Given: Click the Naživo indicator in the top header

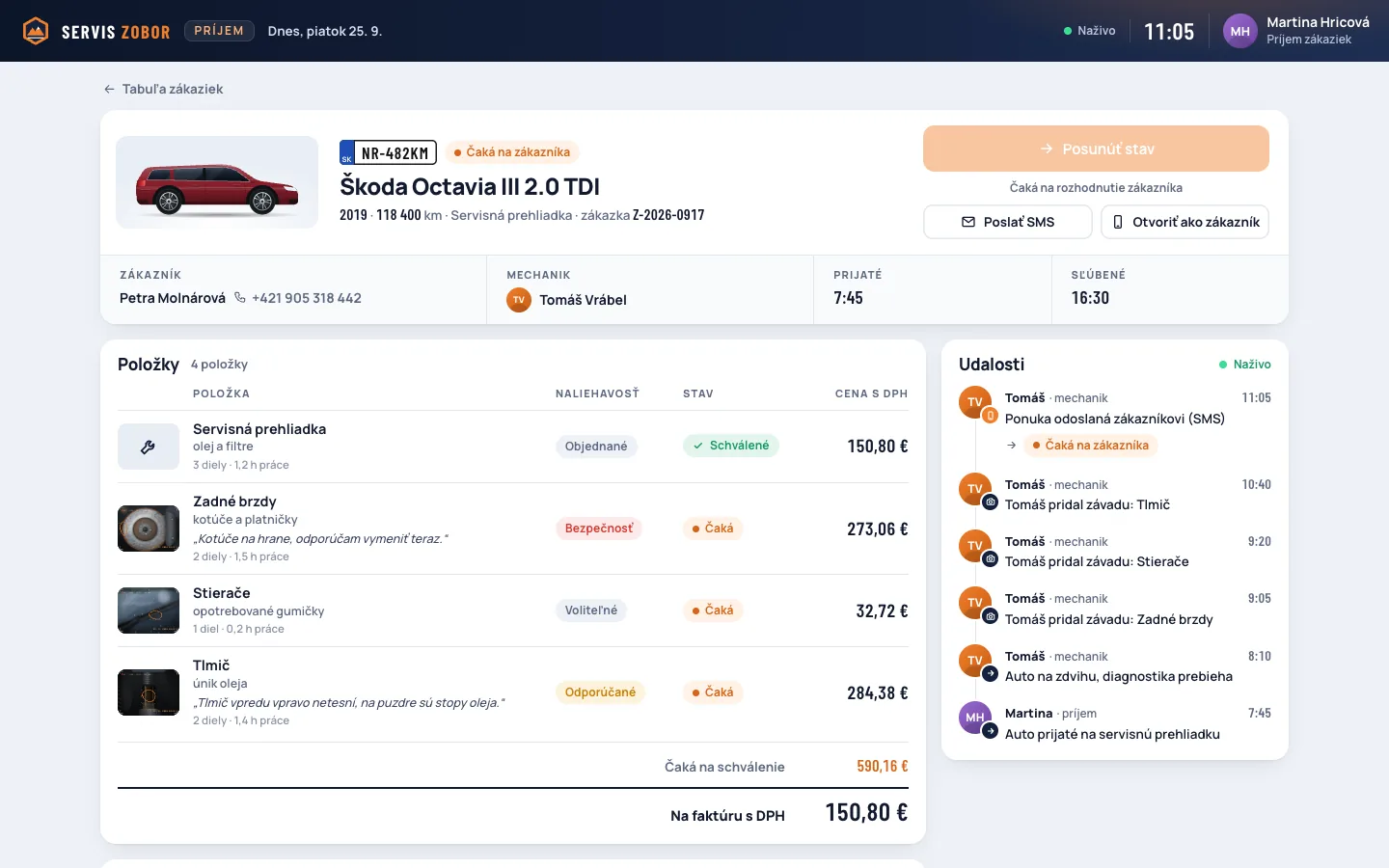Looking at the screenshot, I should tap(1090, 31).
